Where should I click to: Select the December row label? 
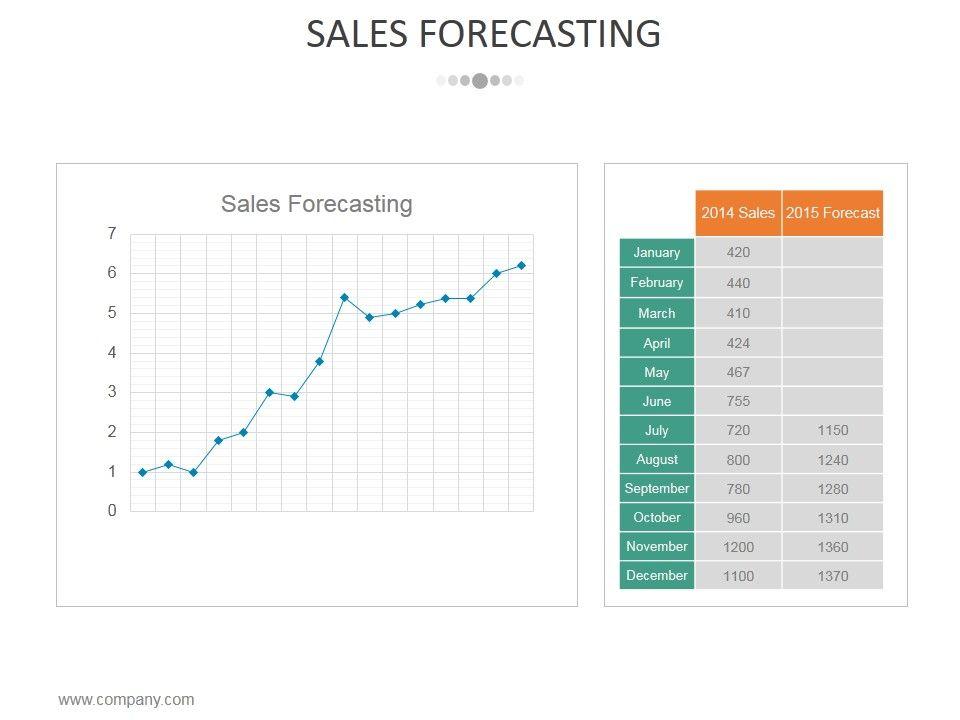656,575
